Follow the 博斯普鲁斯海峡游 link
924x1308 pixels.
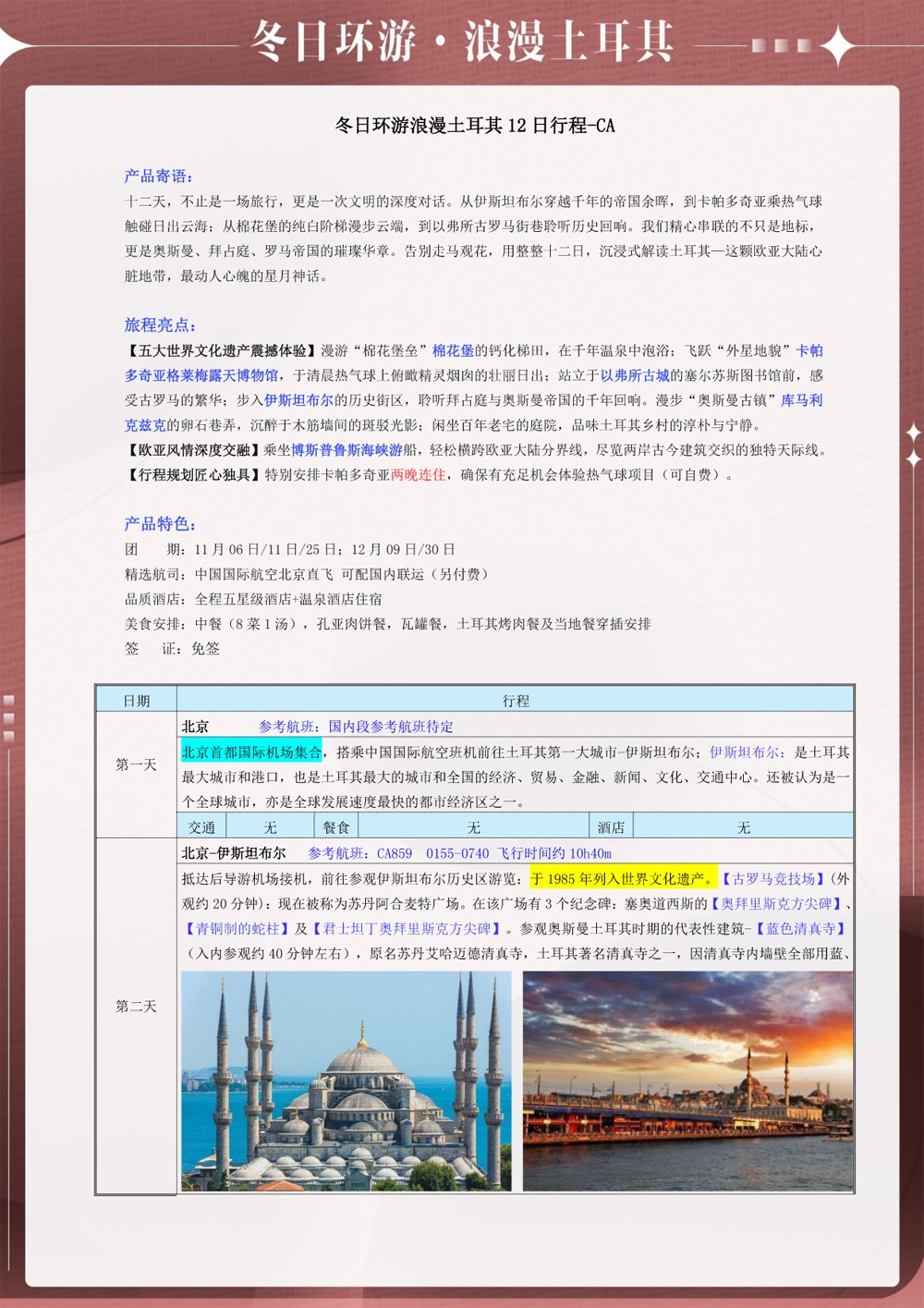[347, 450]
